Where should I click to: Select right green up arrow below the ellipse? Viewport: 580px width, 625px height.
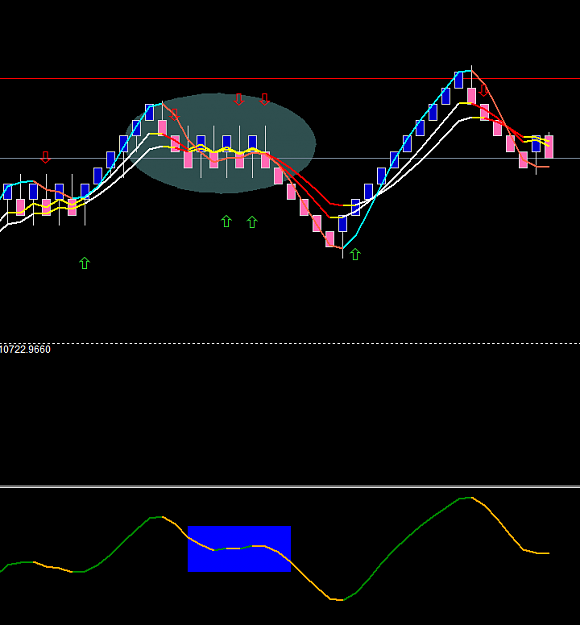[252, 222]
